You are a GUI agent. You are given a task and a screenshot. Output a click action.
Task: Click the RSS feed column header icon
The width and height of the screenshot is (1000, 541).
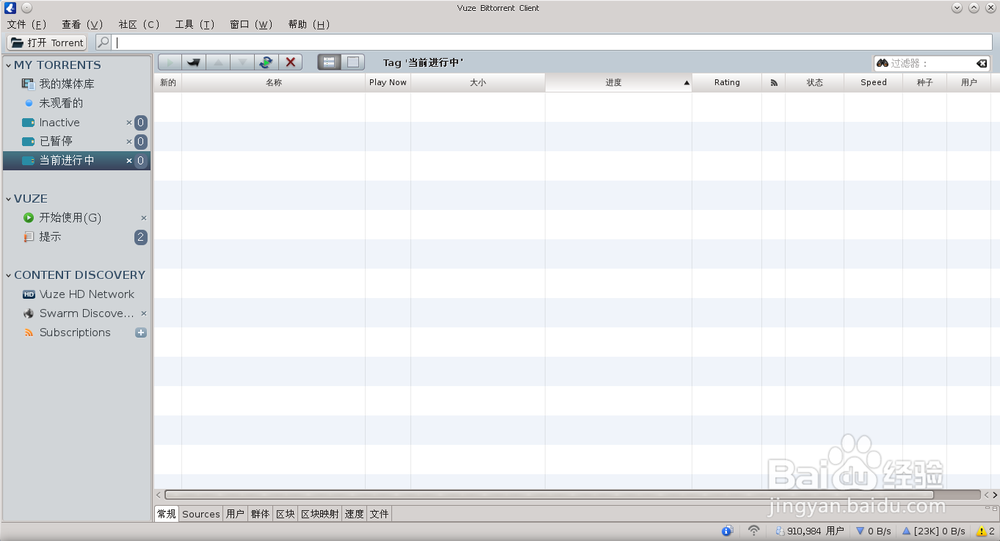pos(774,82)
